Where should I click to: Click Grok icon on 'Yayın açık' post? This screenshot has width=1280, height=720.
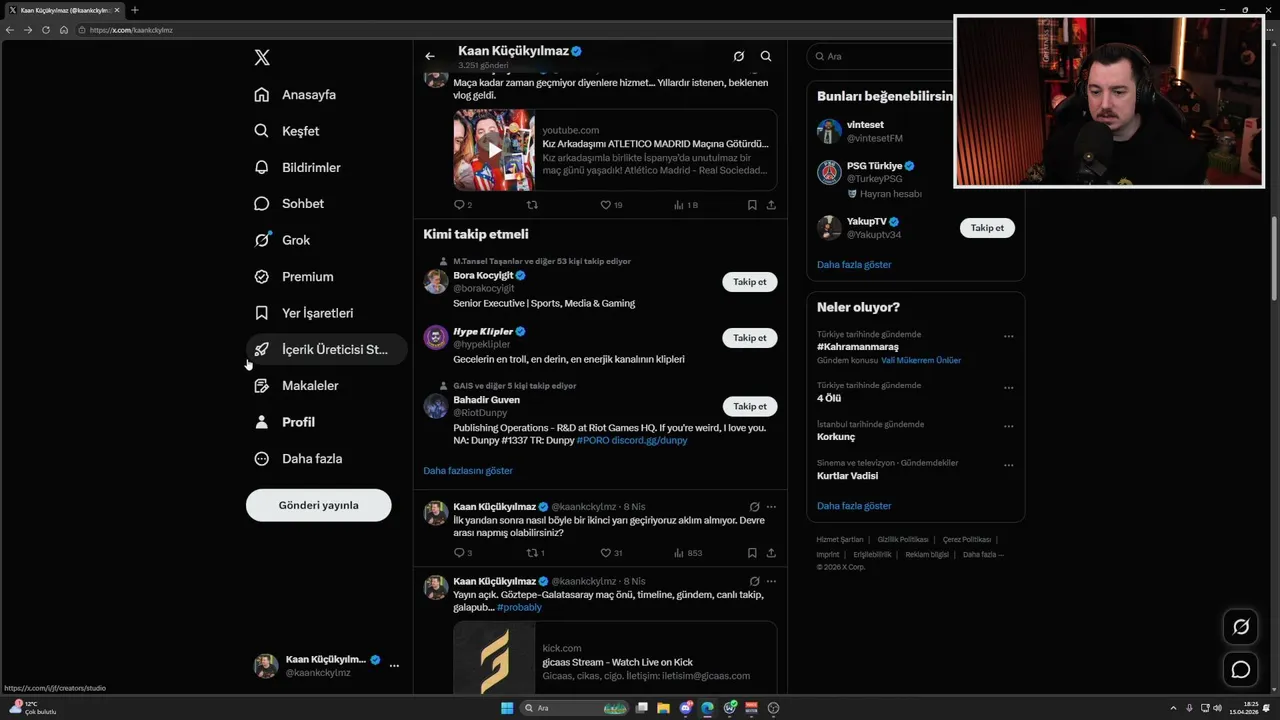tap(755, 581)
